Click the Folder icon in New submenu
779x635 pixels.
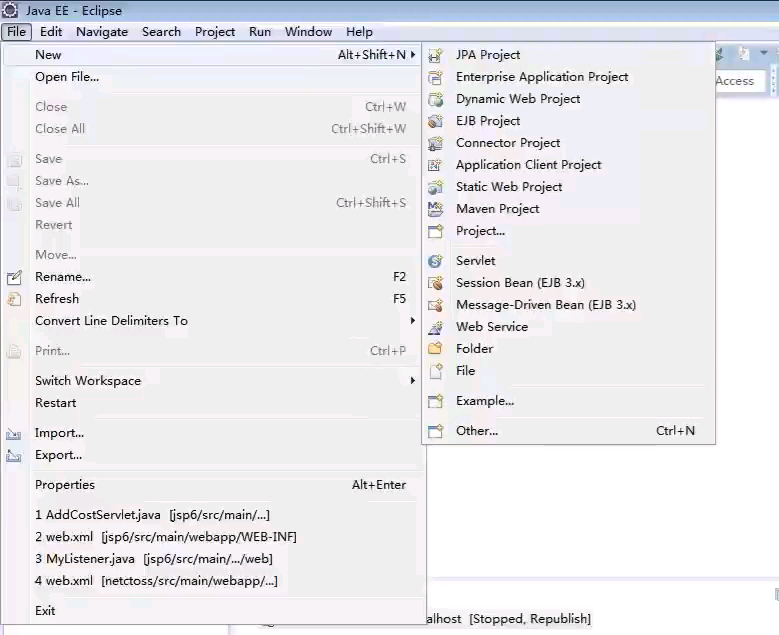pos(435,349)
